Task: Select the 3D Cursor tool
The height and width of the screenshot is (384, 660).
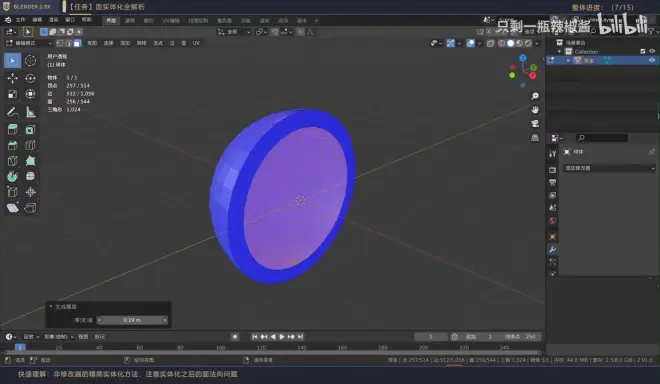Action: pos(30,61)
